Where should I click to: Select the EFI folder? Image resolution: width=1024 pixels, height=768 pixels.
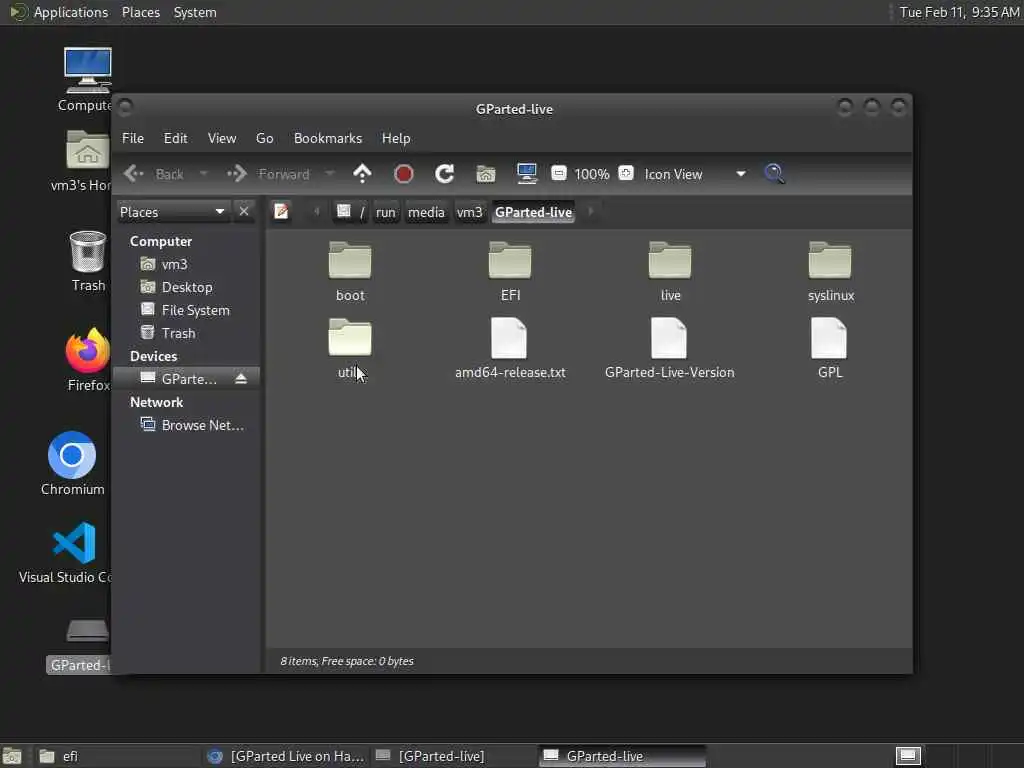click(x=510, y=272)
